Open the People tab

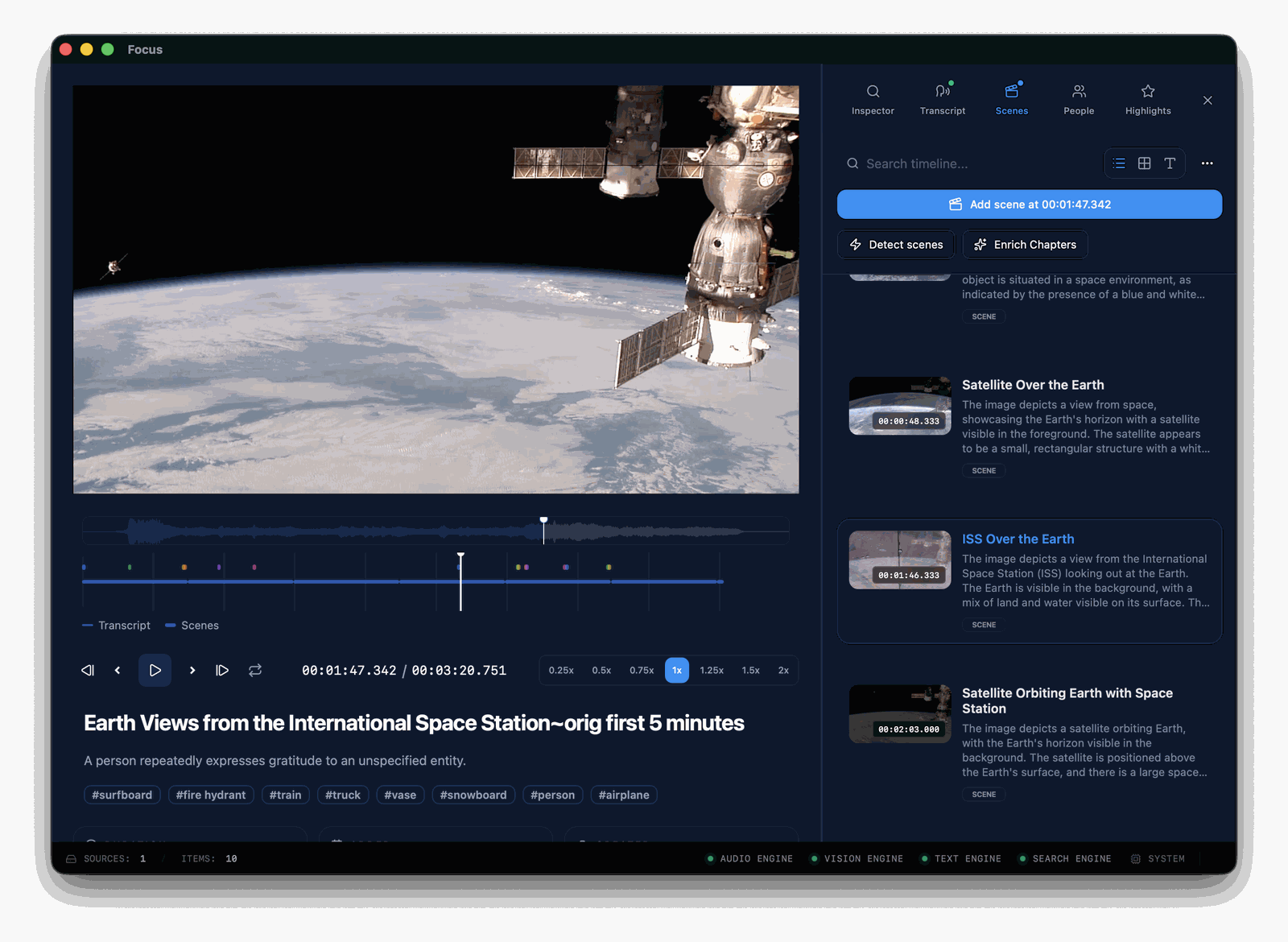pos(1079,100)
